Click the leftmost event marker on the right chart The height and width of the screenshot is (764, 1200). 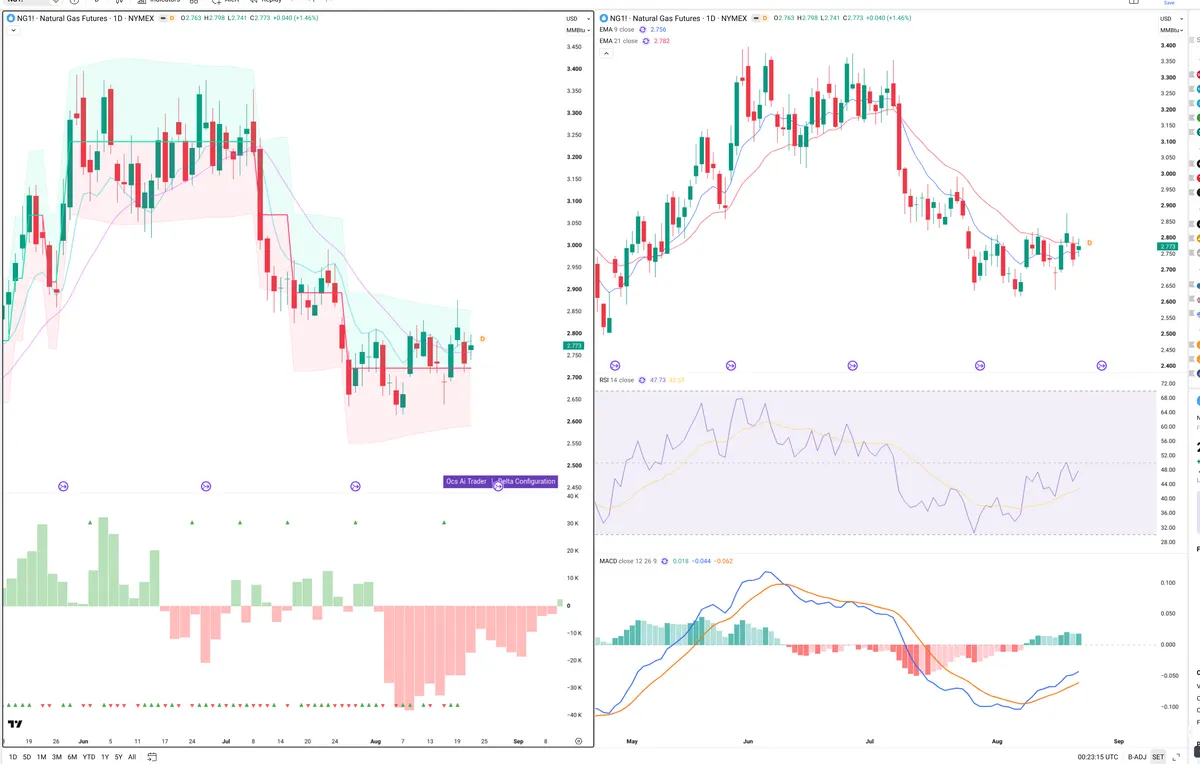point(614,366)
